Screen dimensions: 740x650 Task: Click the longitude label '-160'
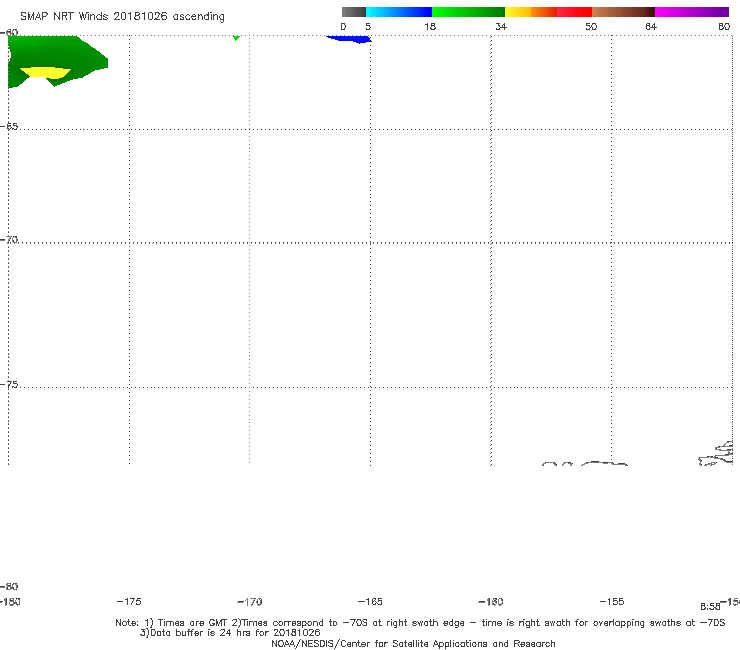pyautogui.click(x=491, y=602)
